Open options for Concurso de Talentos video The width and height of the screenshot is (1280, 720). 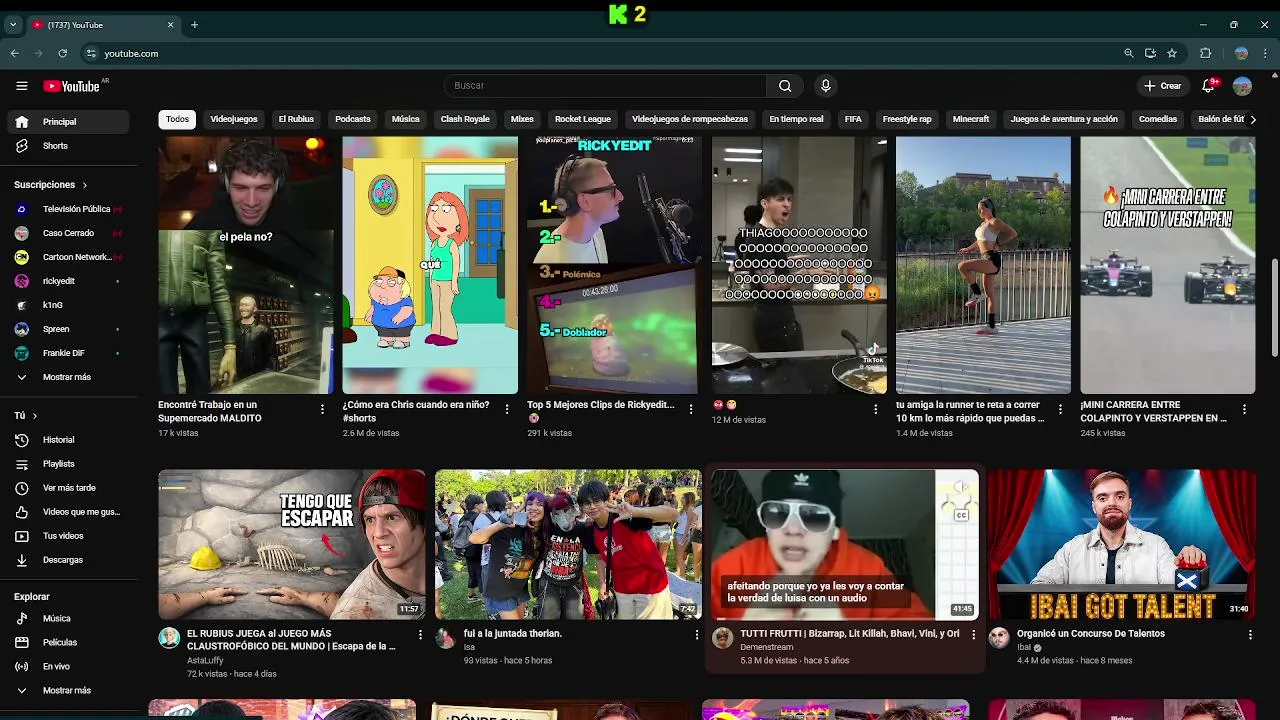(1250, 635)
